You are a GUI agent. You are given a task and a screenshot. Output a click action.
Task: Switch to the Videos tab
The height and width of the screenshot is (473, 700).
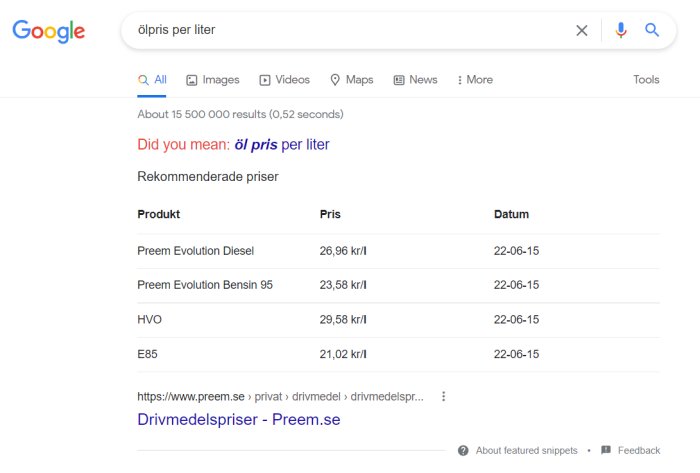point(284,80)
